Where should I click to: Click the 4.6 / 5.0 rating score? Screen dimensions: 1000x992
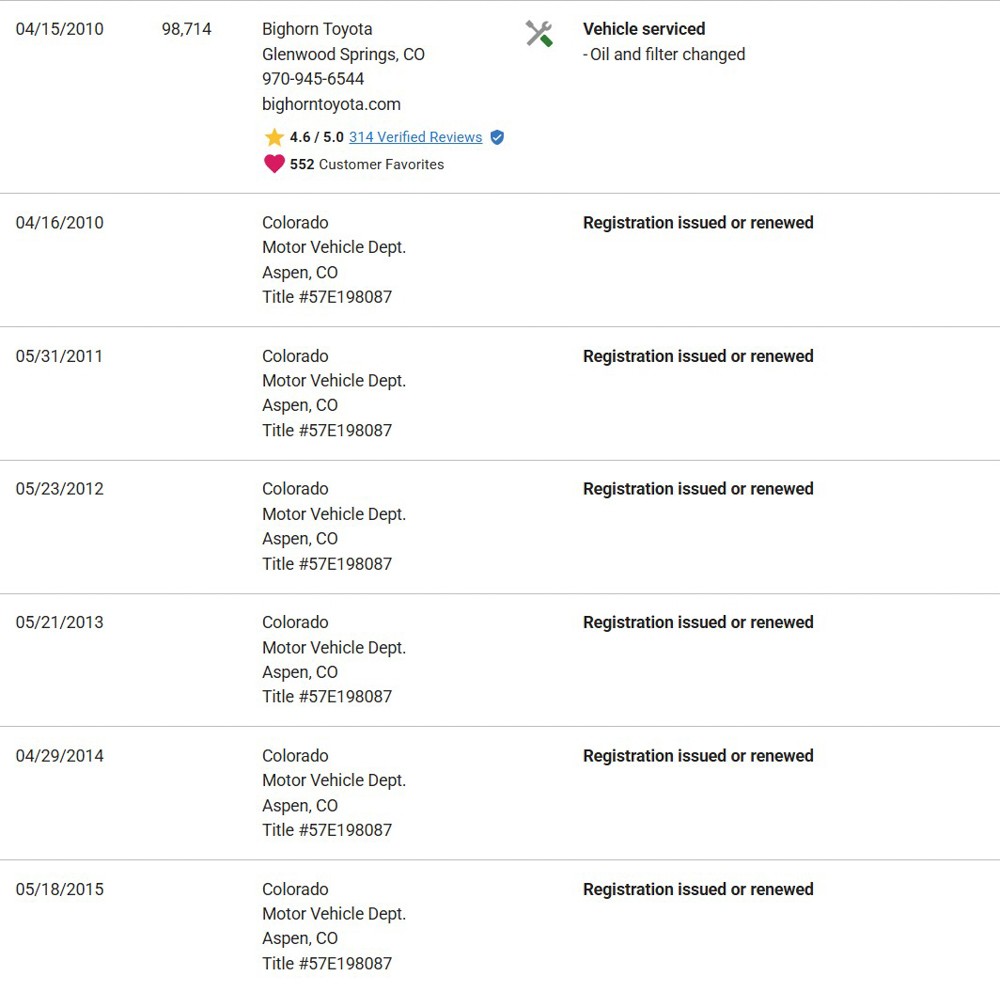click(316, 137)
